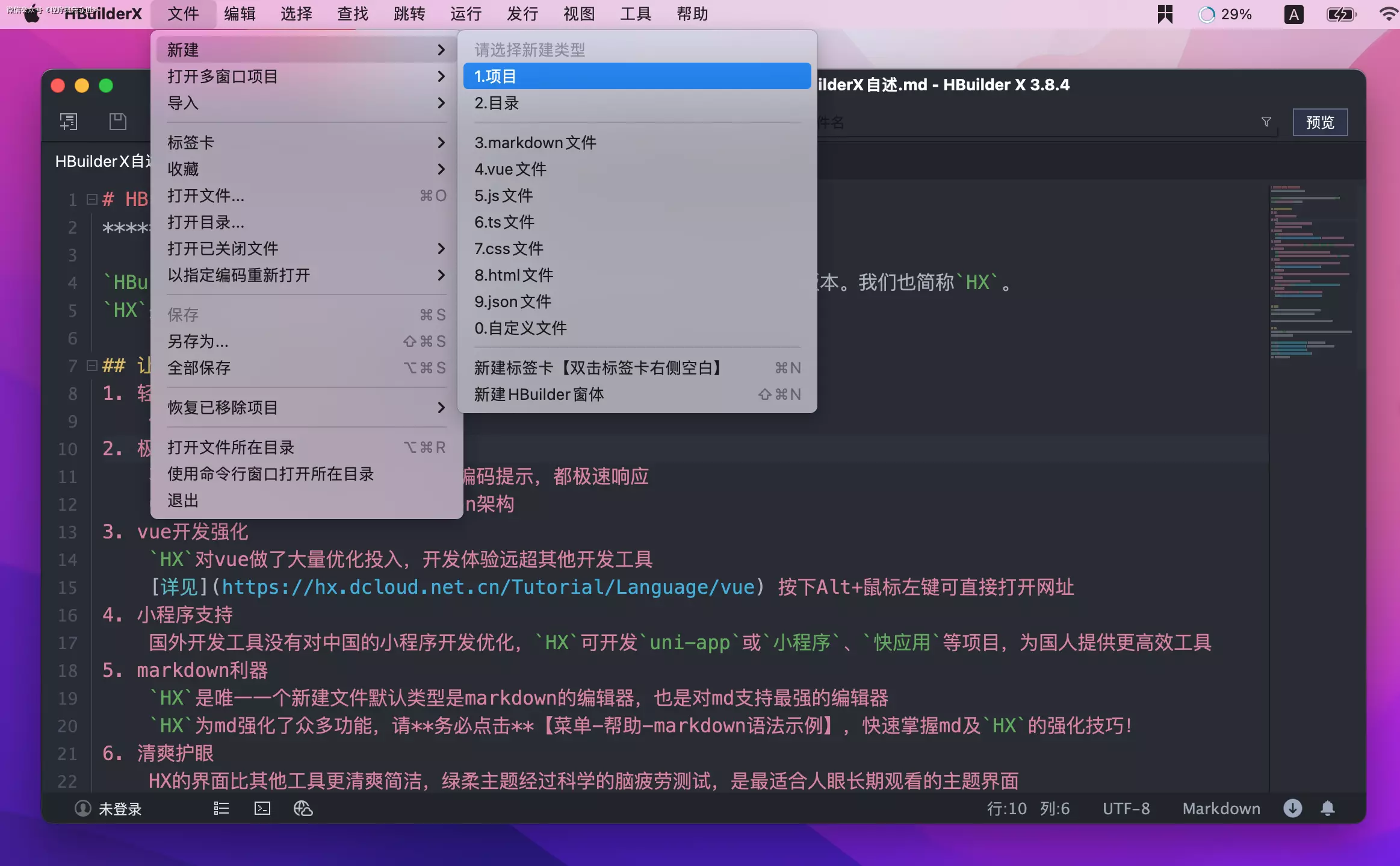Collapse the heading fold marker on line 7
The width and height of the screenshot is (1400, 866).
coord(91,366)
